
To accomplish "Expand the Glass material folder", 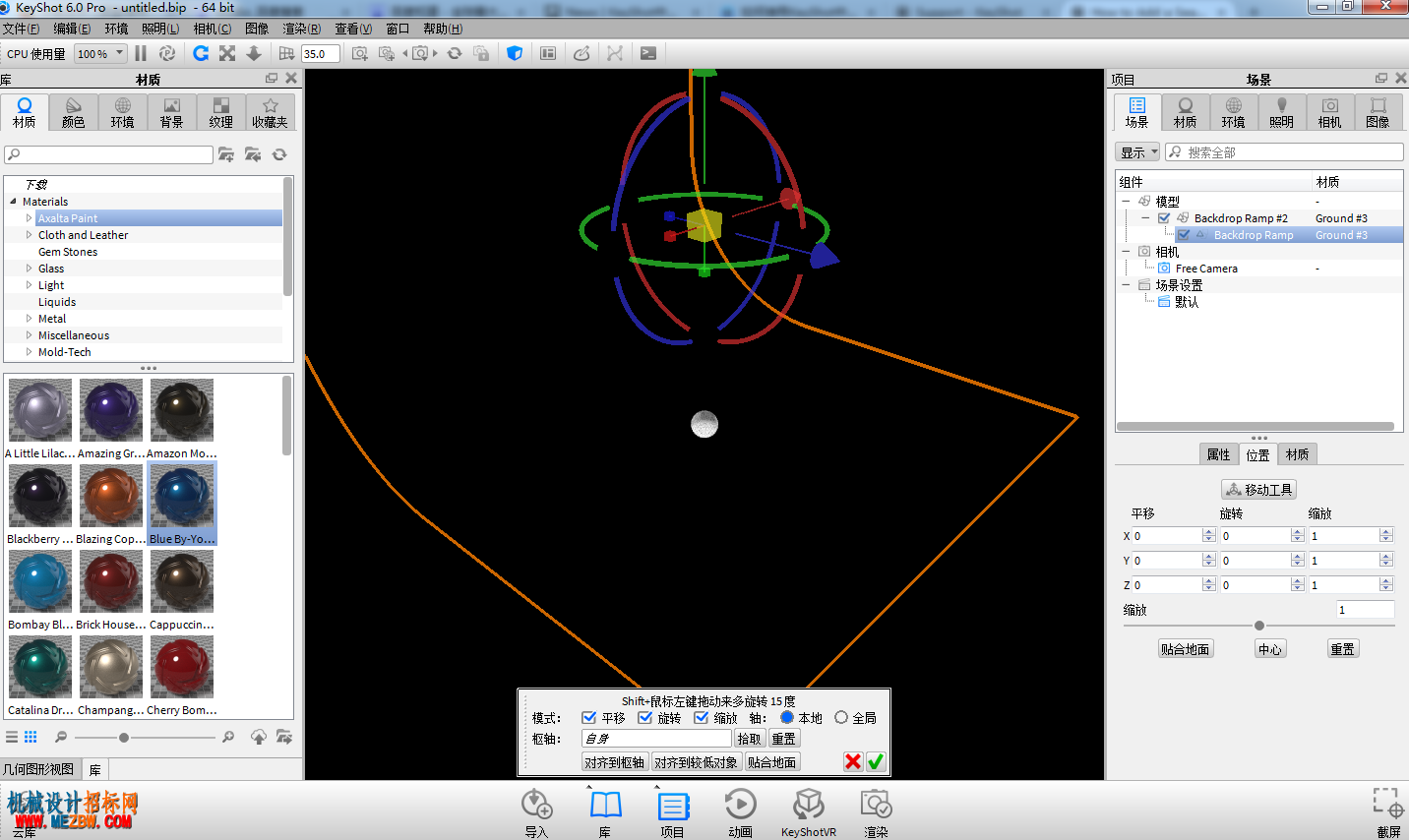I will [29, 269].
